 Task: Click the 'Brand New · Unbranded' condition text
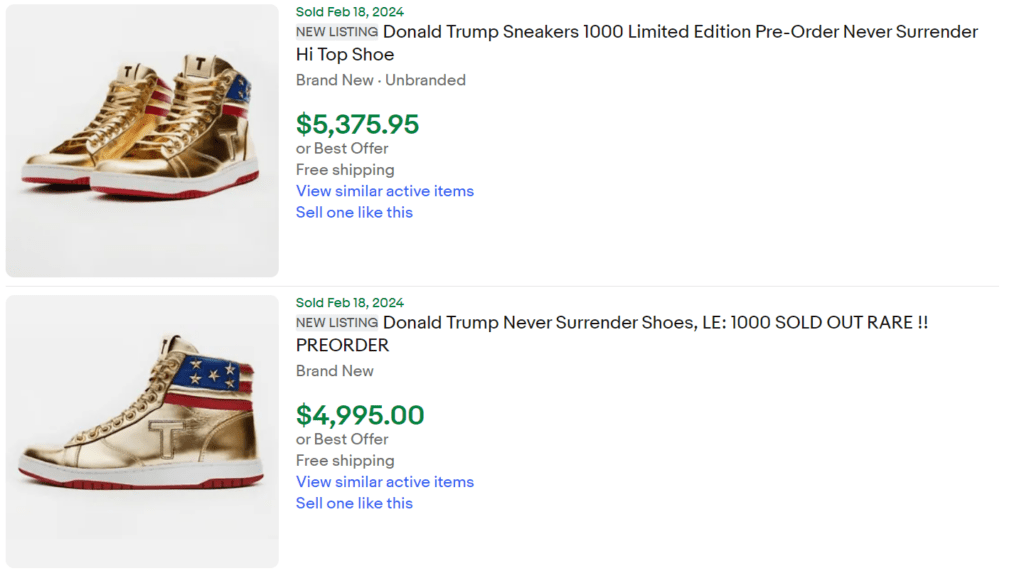[381, 80]
